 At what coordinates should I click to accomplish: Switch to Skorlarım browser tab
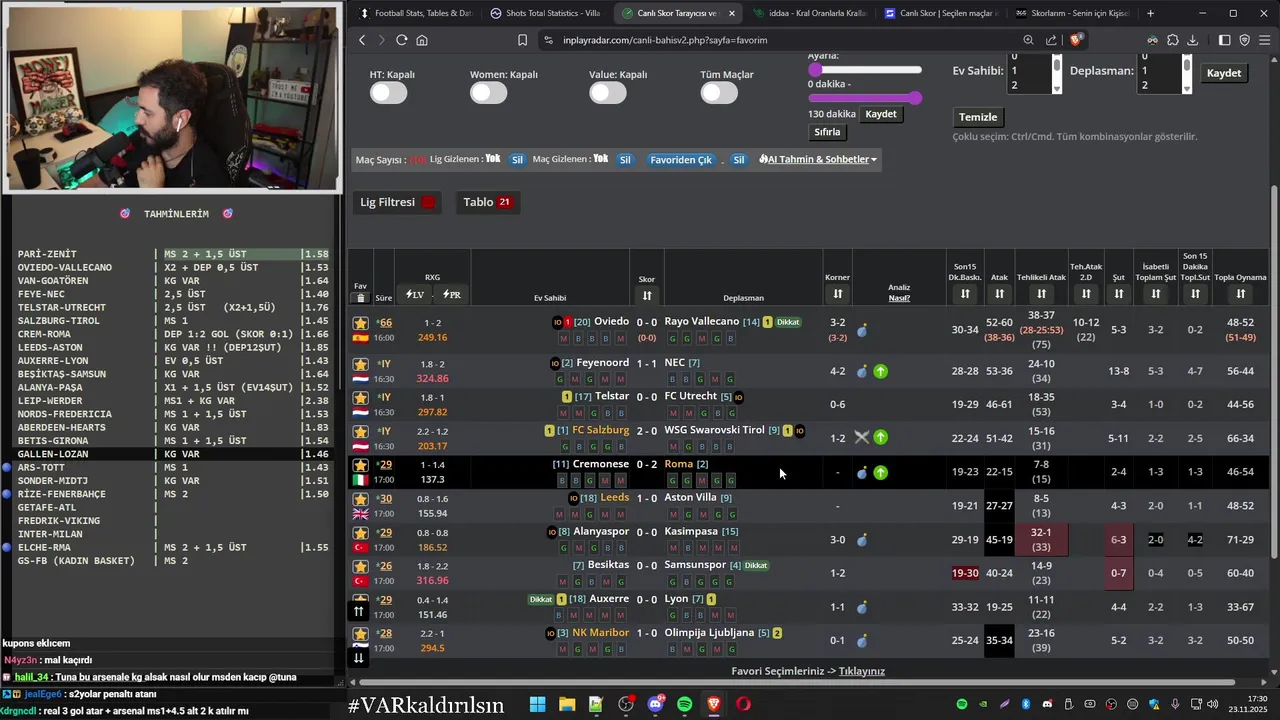click(1071, 13)
